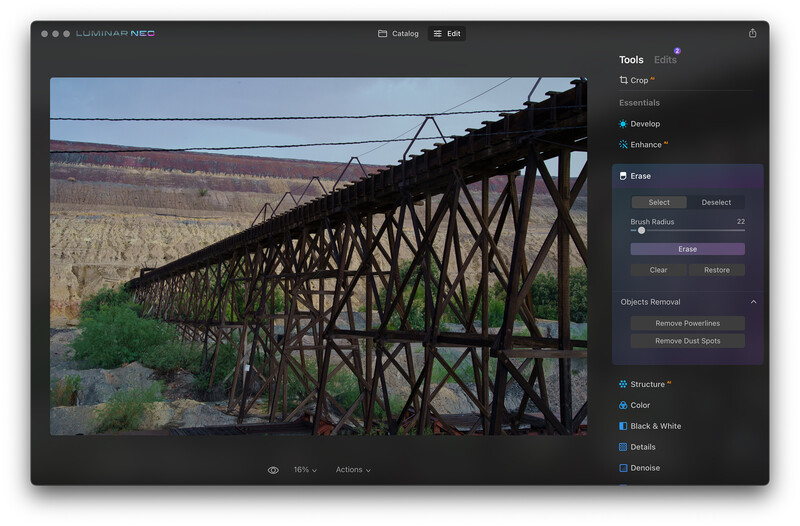Click the Catalog folder icon
The width and height of the screenshot is (800, 526).
[382, 34]
